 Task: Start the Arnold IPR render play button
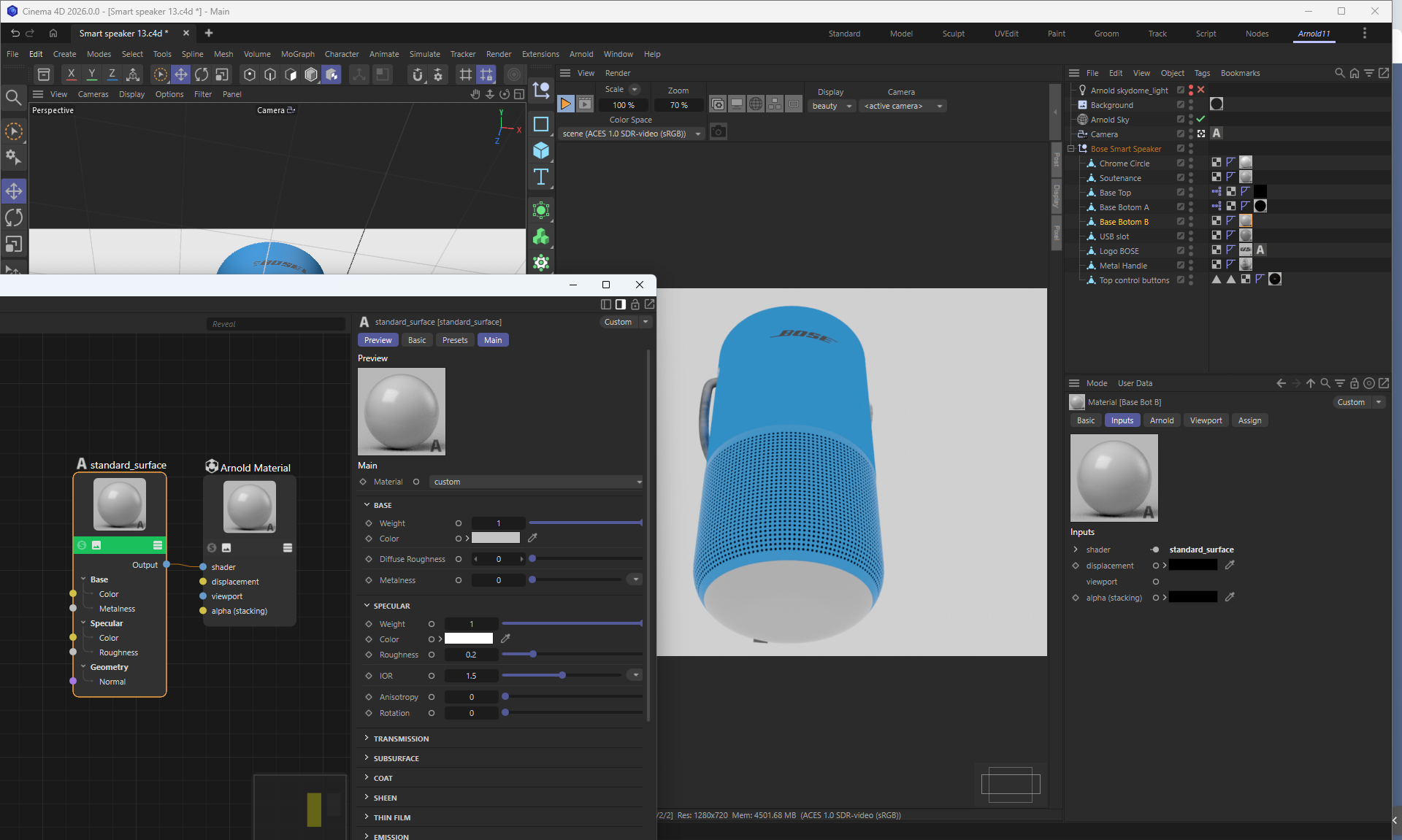(x=566, y=104)
